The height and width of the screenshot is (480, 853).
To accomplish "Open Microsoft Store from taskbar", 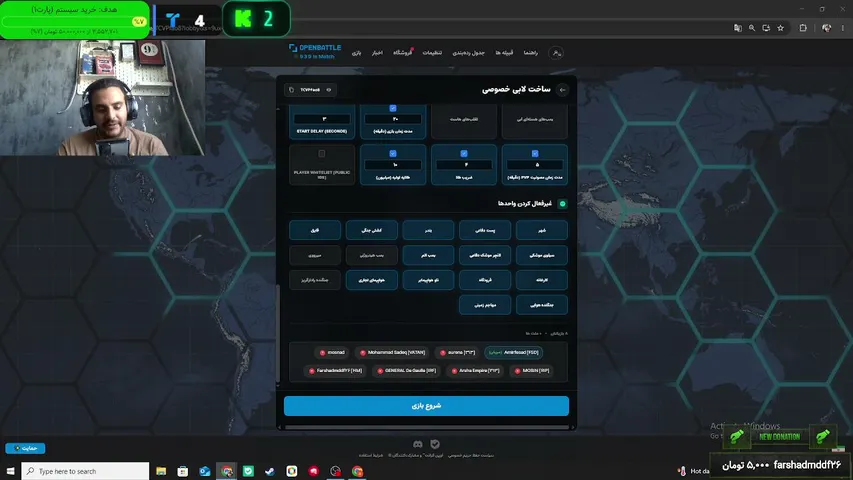I will [x=183, y=471].
